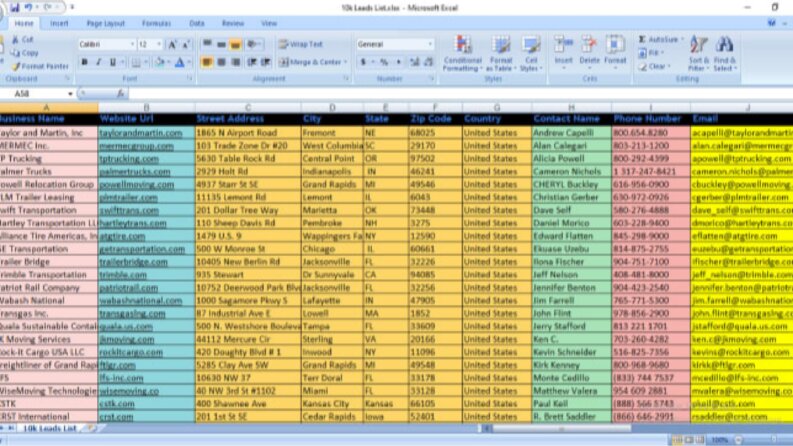Open the Review tab
The image size is (793, 446).
[x=233, y=23]
